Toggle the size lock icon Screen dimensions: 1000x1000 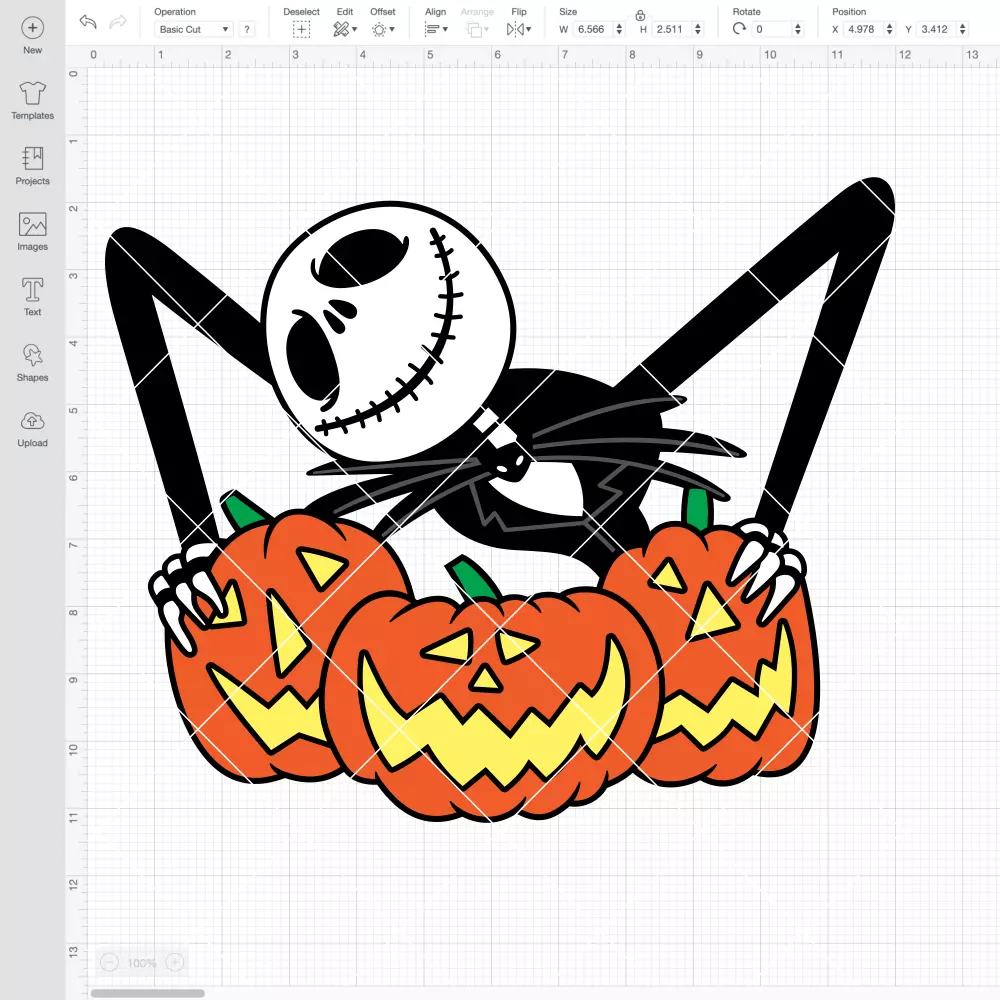(640, 15)
